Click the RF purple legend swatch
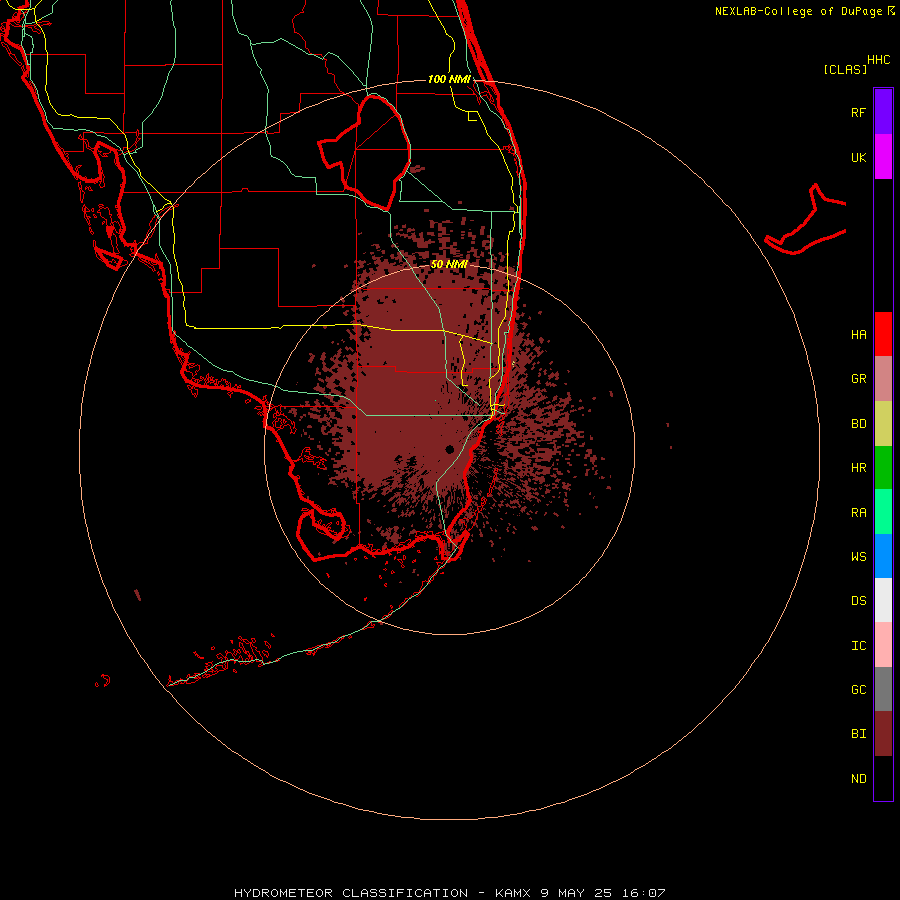900x900 pixels. coord(883,112)
